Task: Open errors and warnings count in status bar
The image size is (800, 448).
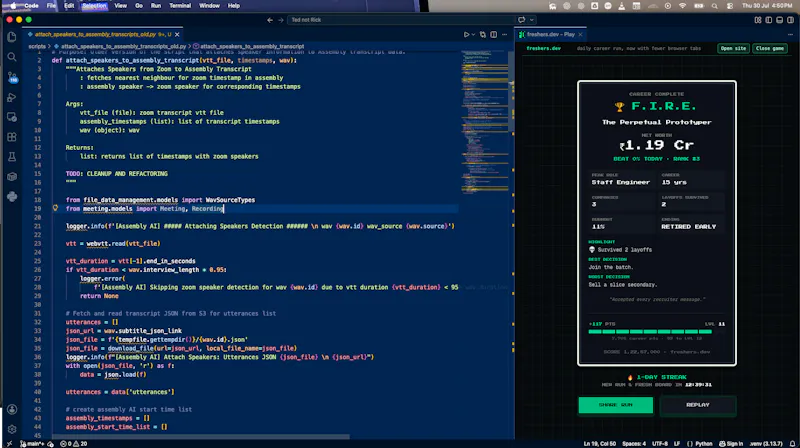Action: point(73,443)
